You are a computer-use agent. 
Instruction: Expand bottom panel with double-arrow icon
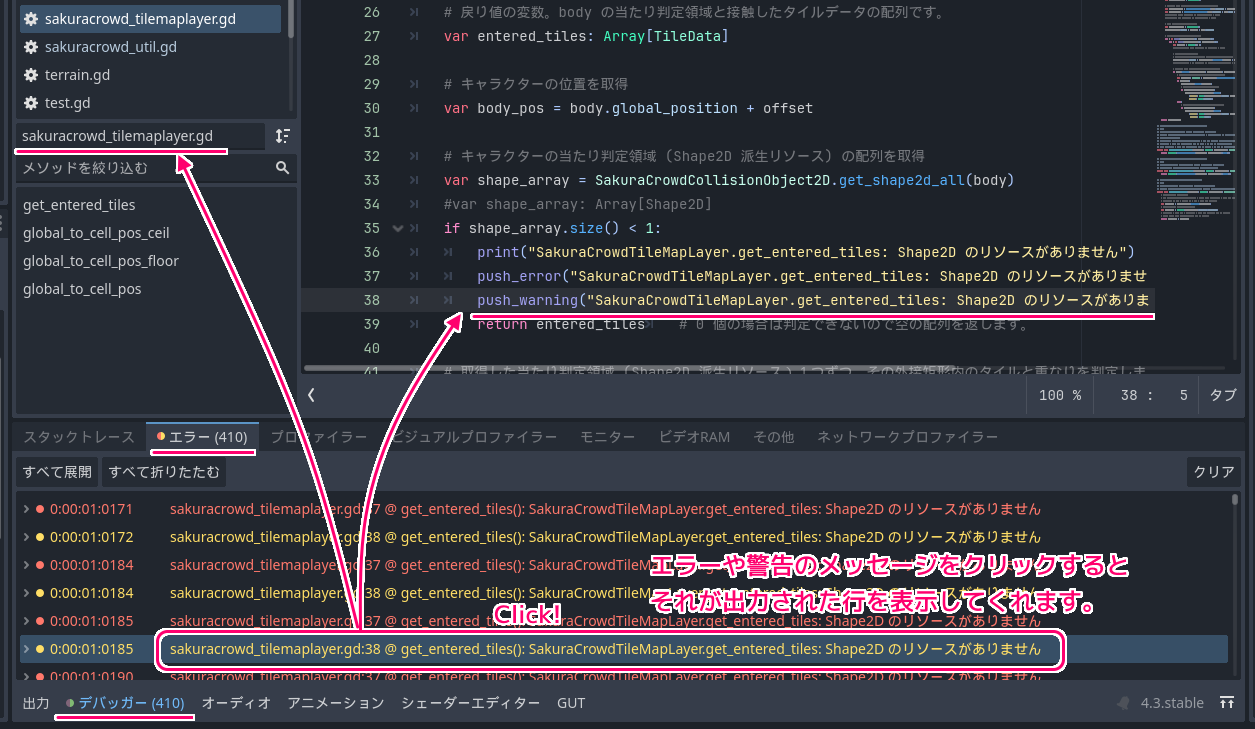(x=1226, y=703)
